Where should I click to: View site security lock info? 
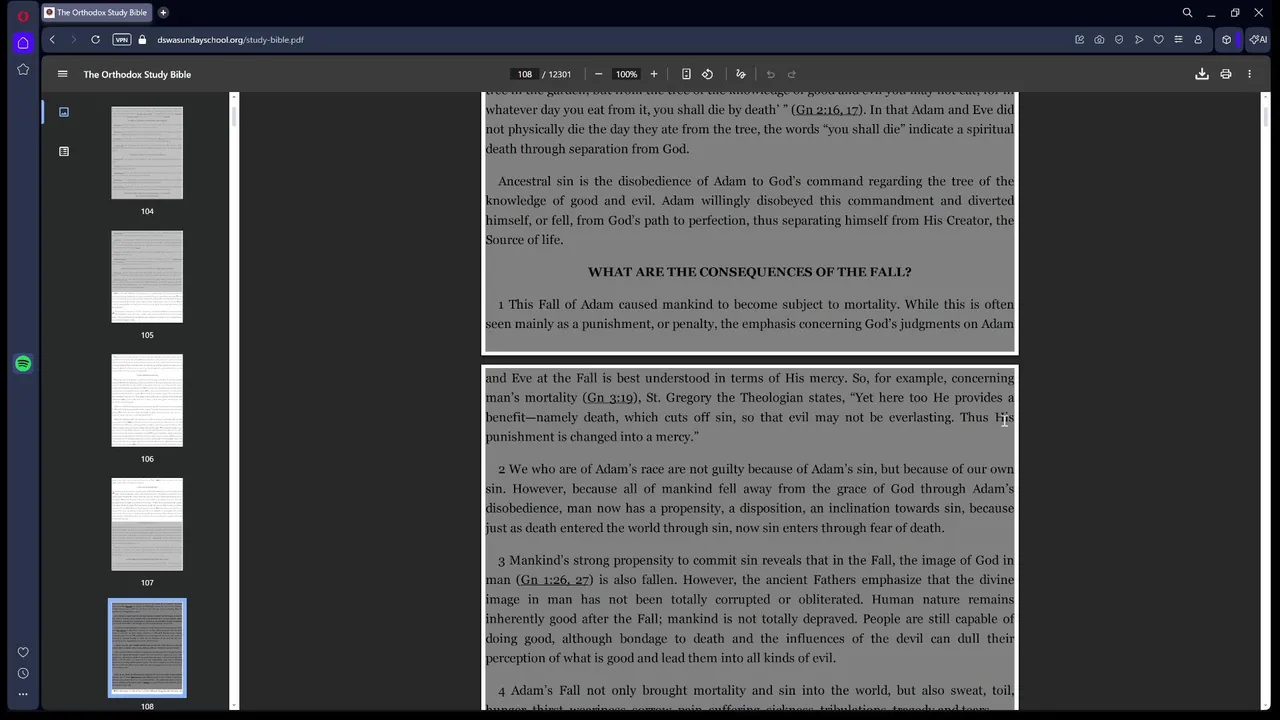(142, 40)
